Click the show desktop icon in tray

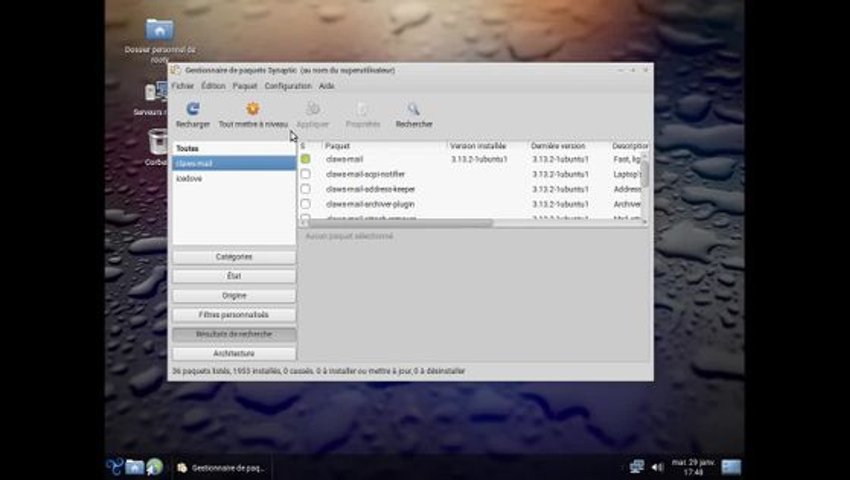(731, 467)
